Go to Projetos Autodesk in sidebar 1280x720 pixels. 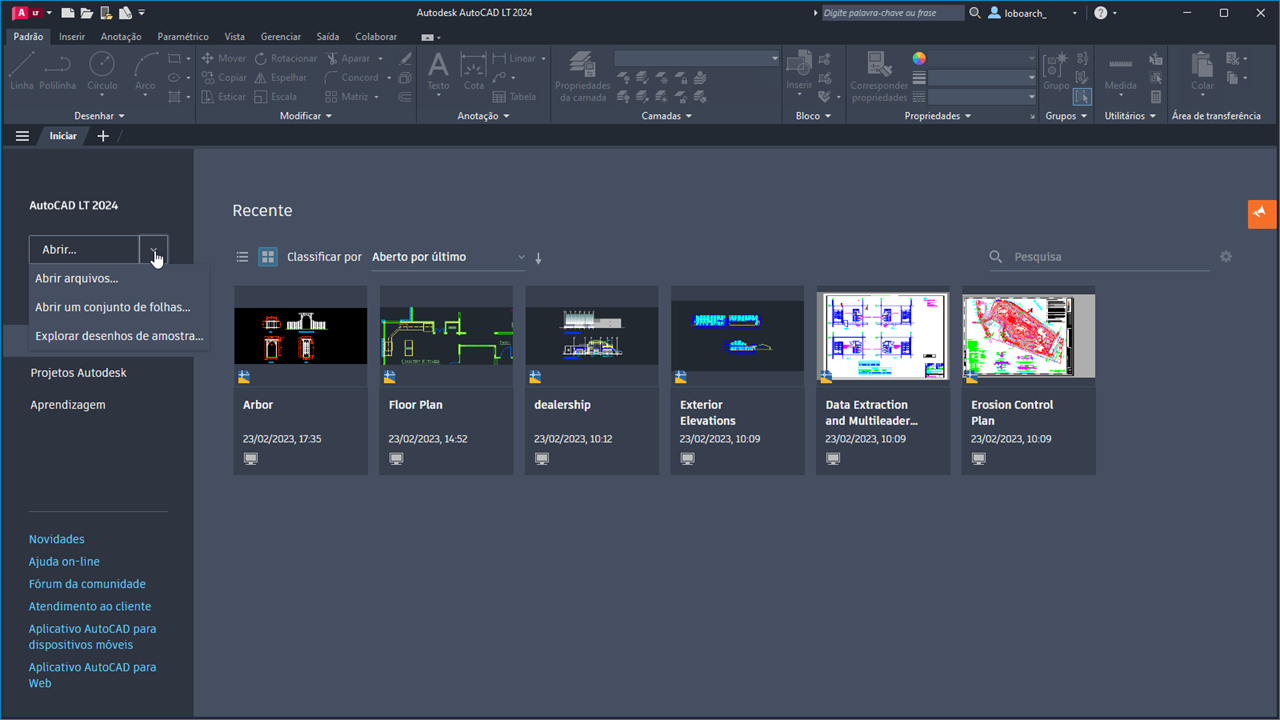pyautogui.click(x=79, y=373)
